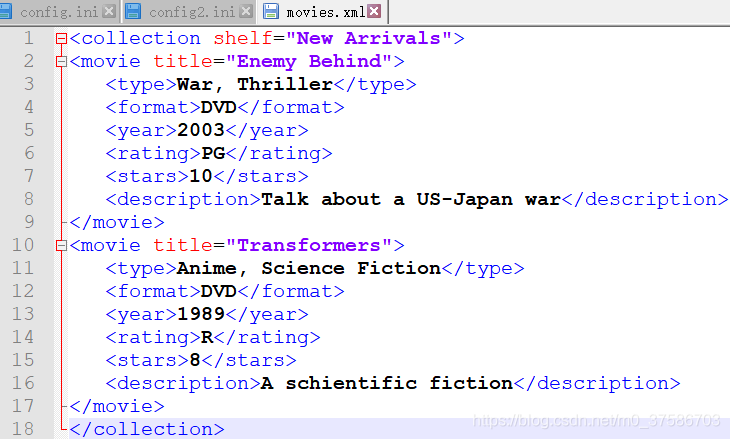This screenshot has height=439, width=730.
Task: Click the stars value 8
Action: tap(195, 360)
